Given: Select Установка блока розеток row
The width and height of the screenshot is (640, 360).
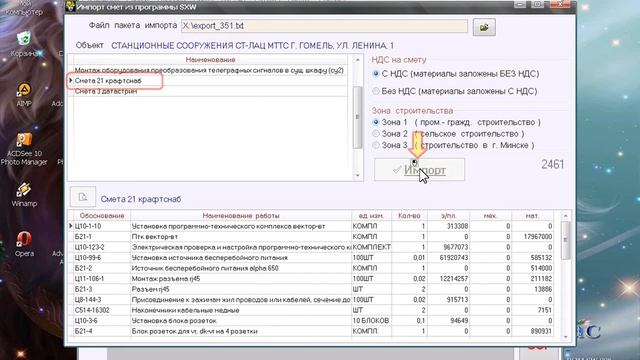Looking at the screenshot, I should coord(312,321).
